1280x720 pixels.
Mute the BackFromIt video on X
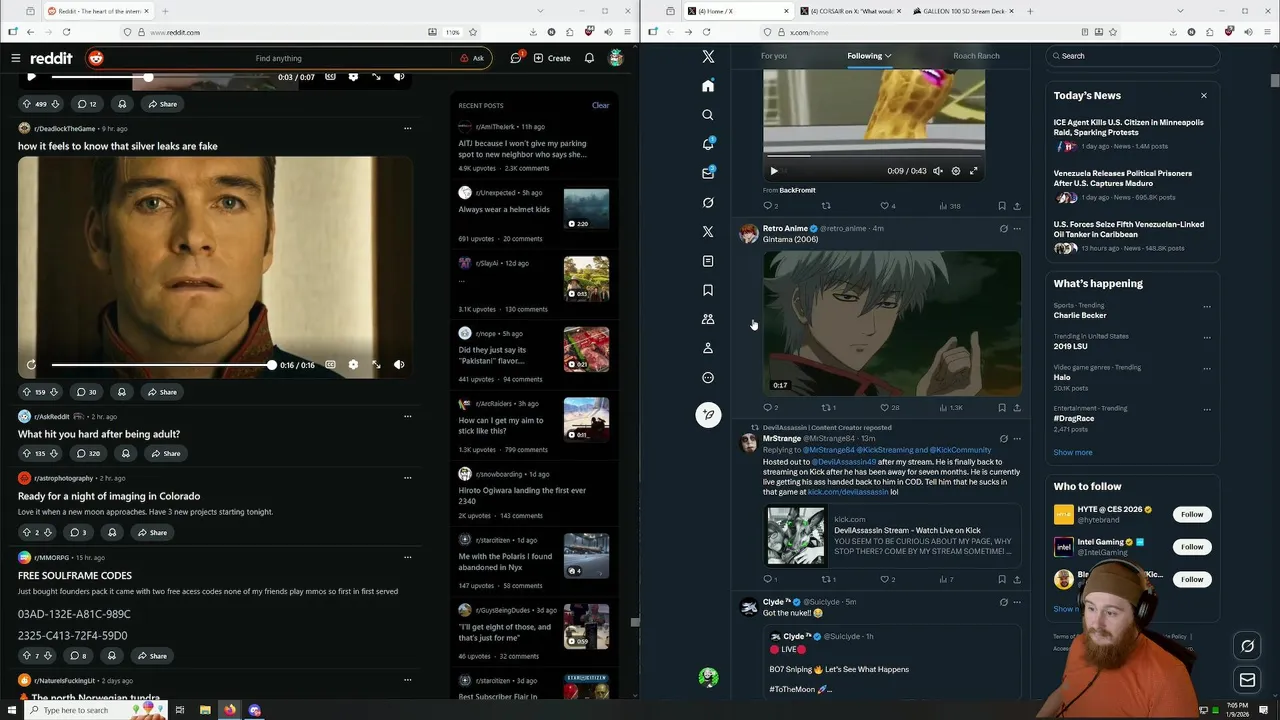[938, 171]
